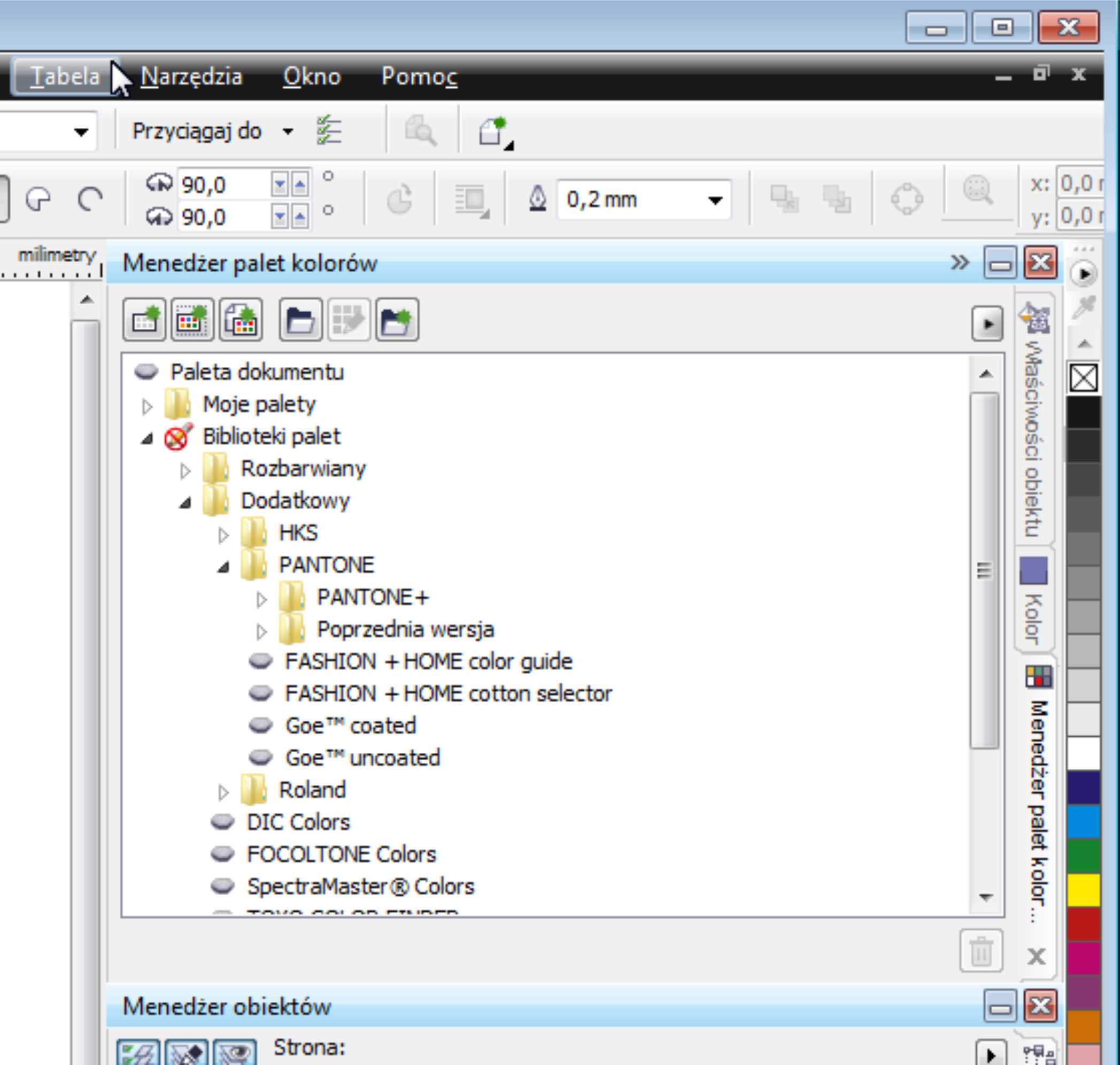The width and height of the screenshot is (1120, 1065).
Task: Click create palette from selection icon
Action: click(x=192, y=321)
